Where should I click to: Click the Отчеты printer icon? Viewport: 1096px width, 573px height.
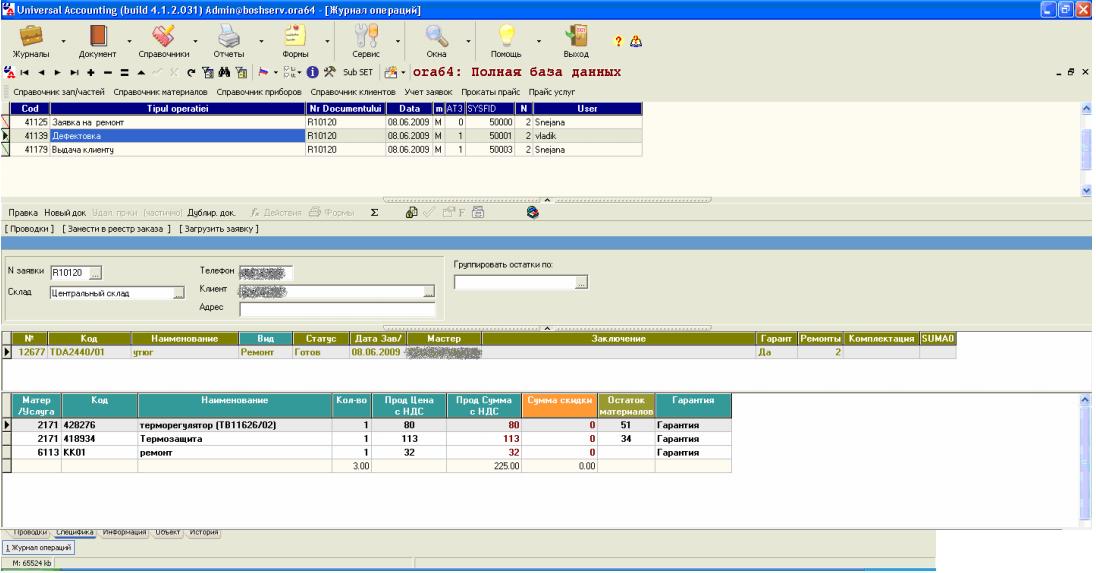pos(228,36)
